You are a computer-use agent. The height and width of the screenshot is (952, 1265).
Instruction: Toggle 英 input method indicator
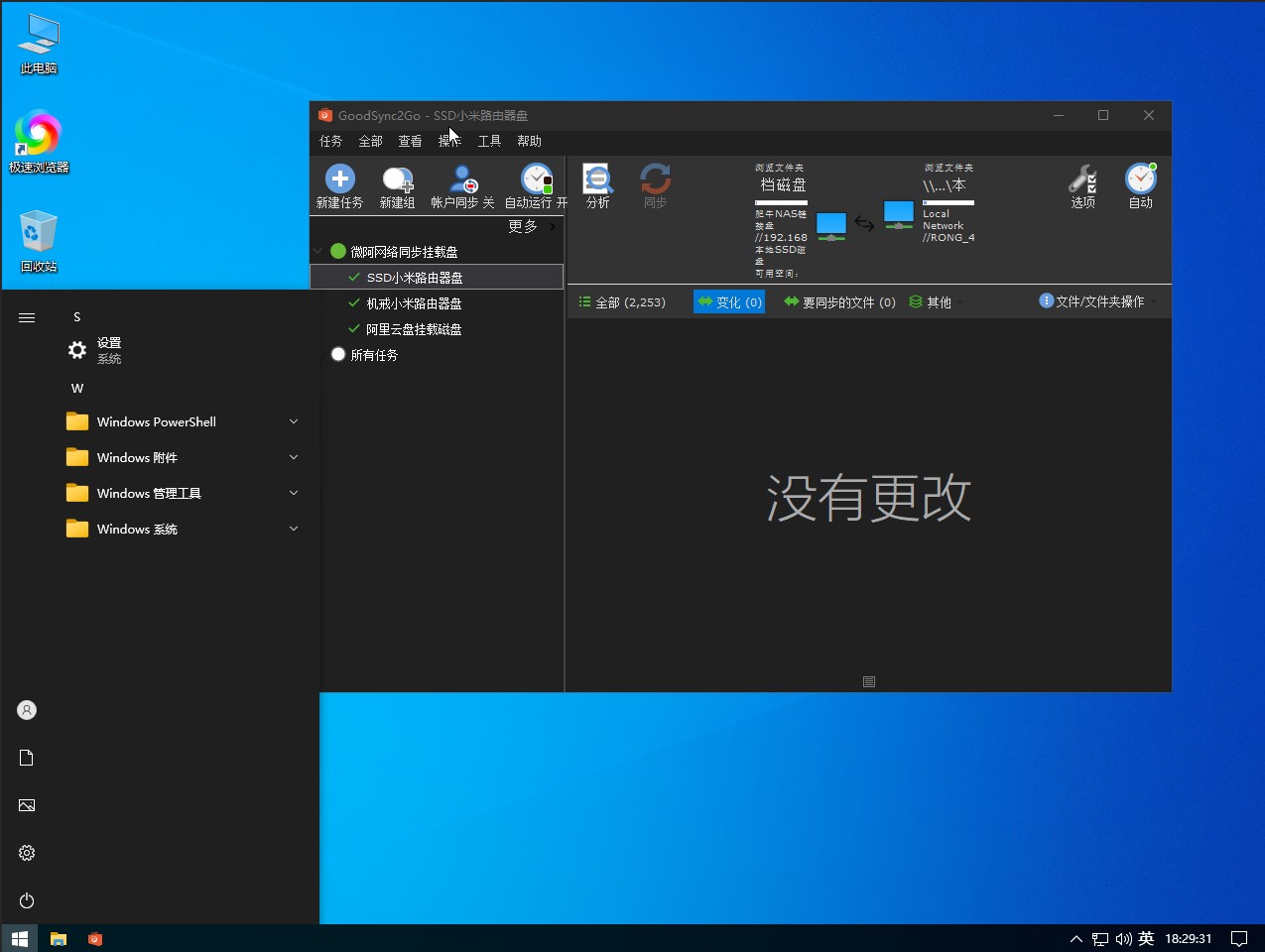[1146, 938]
